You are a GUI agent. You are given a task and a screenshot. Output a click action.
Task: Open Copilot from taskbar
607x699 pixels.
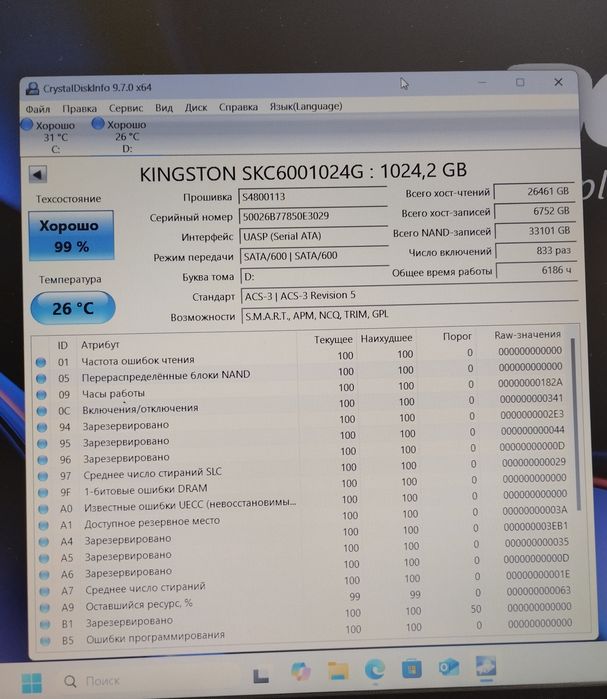point(301,672)
